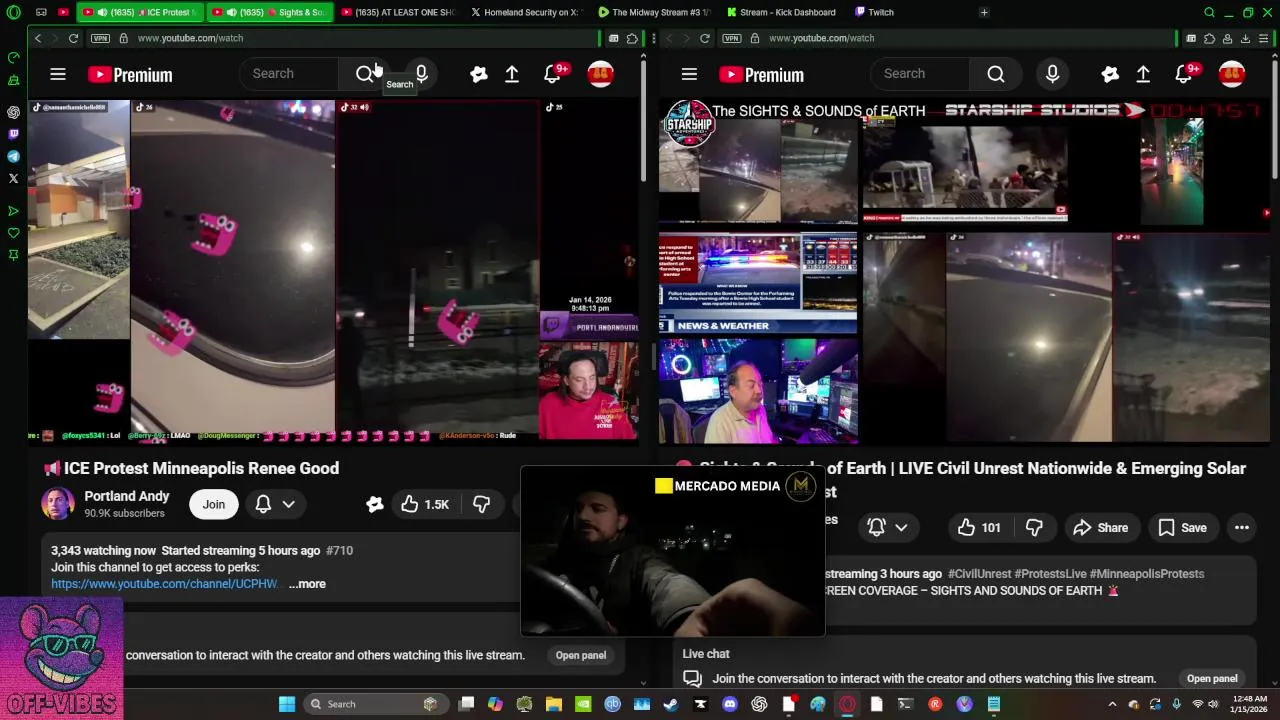Open more actions ellipsis on right video
The height and width of the screenshot is (720, 1280).
pos(1241,528)
